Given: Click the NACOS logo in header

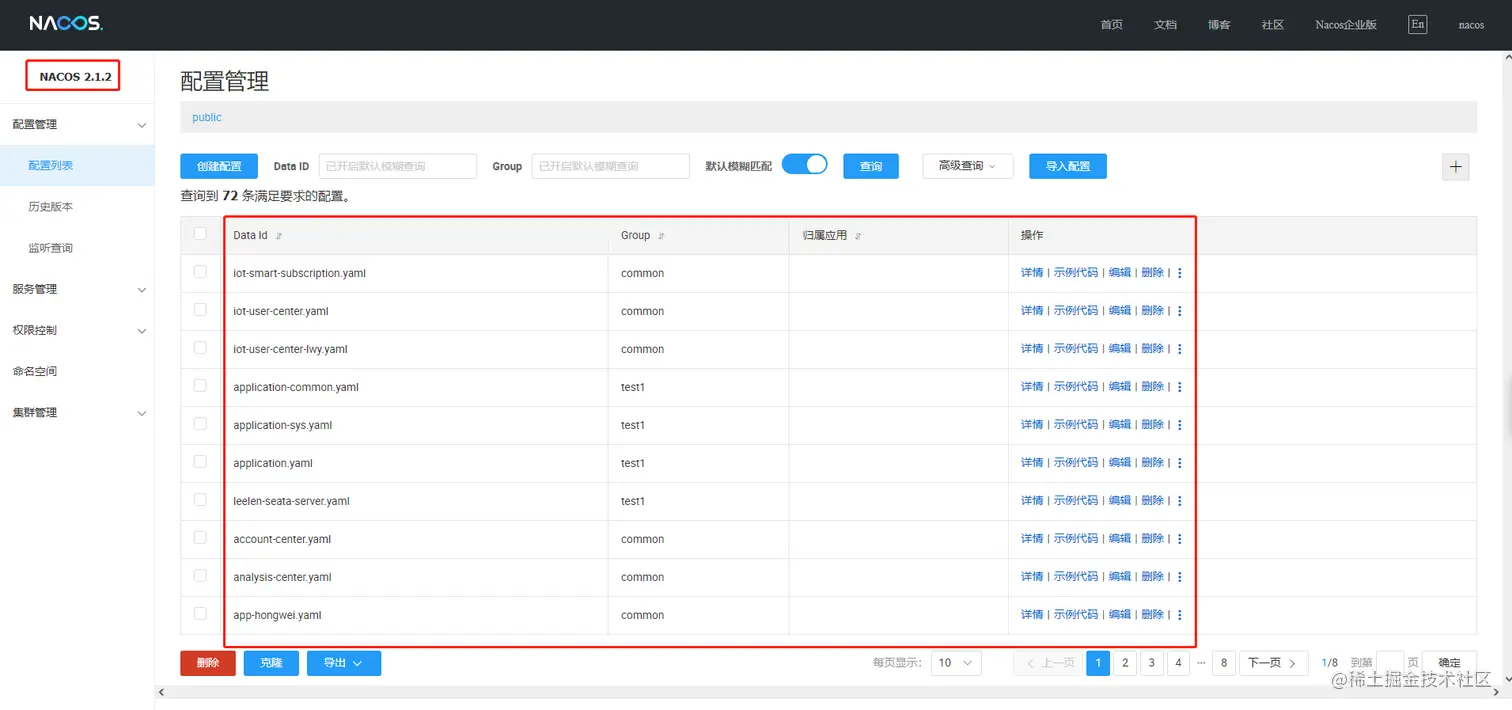Looking at the screenshot, I should (66, 24).
